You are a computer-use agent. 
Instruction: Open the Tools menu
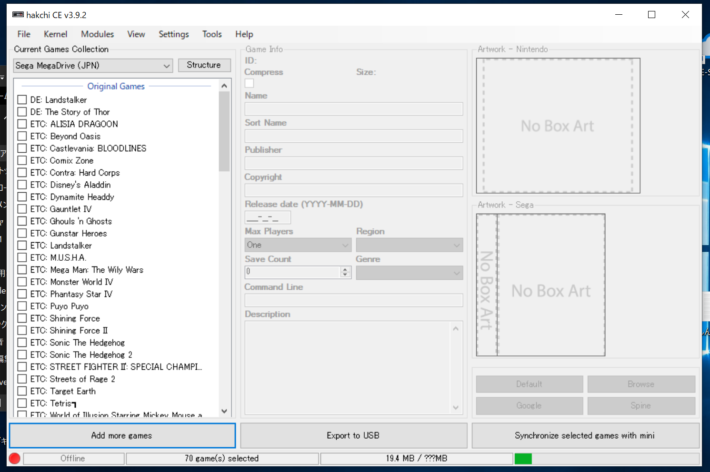(212, 34)
